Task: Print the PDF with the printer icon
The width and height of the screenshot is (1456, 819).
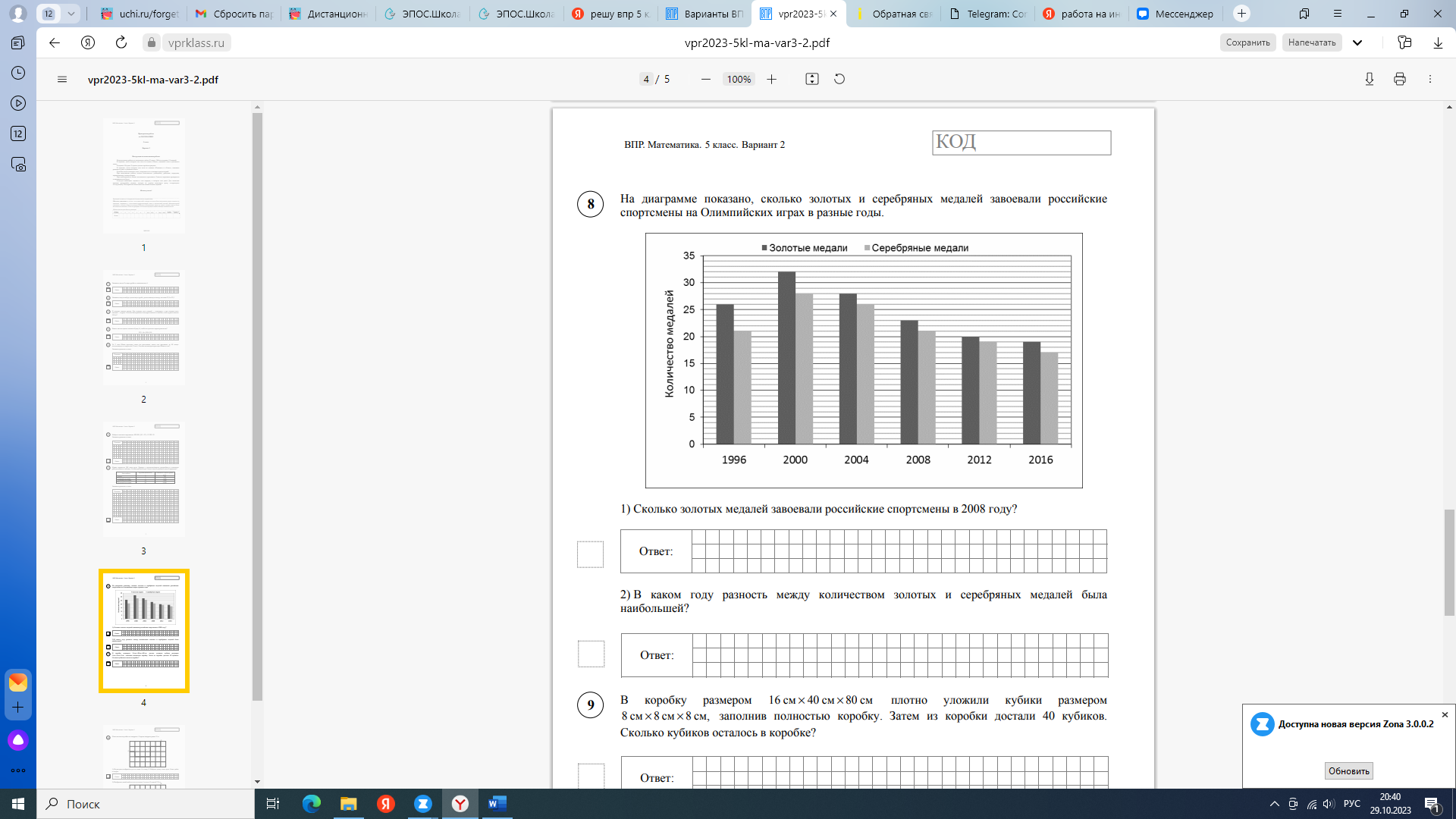Action: (1400, 79)
